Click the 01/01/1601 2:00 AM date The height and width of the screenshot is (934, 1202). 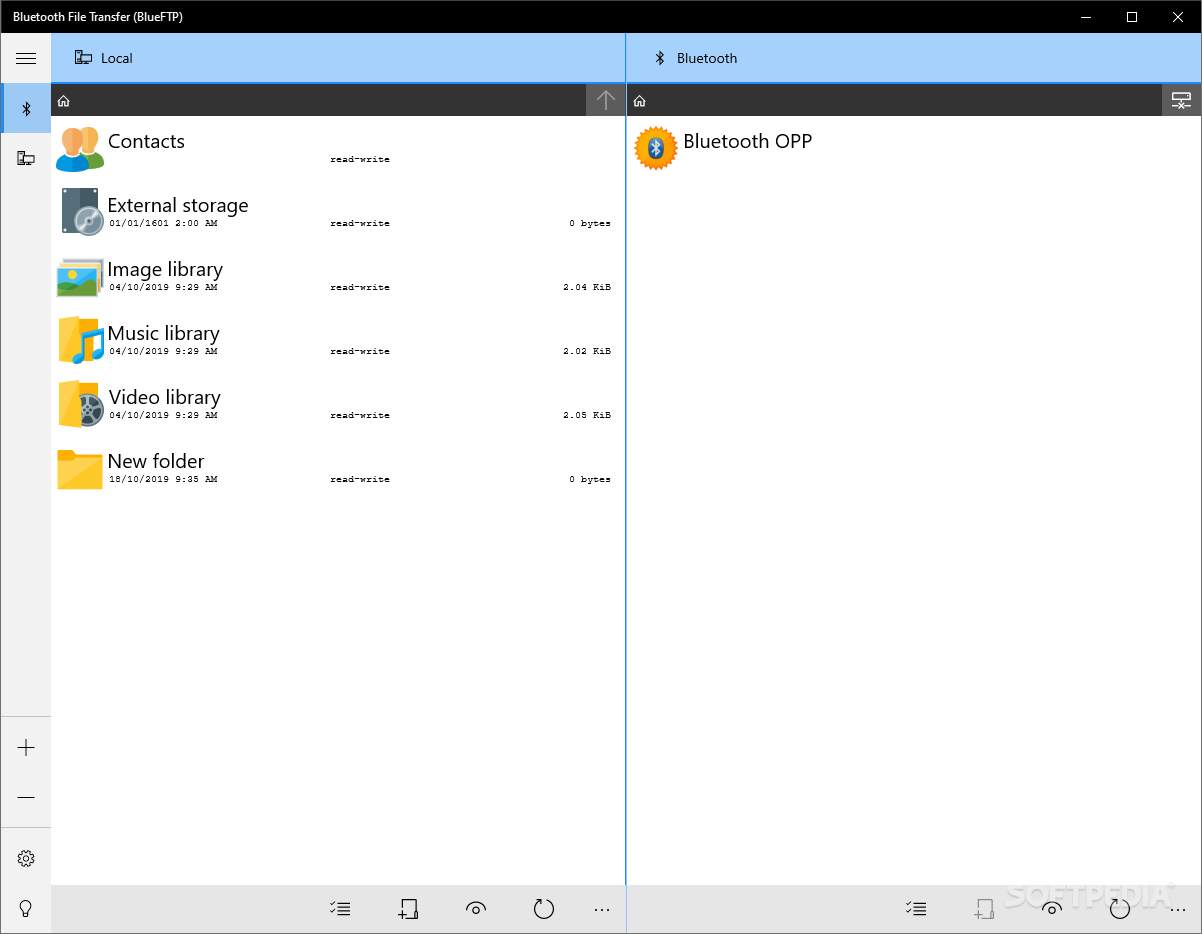point(163,223)
